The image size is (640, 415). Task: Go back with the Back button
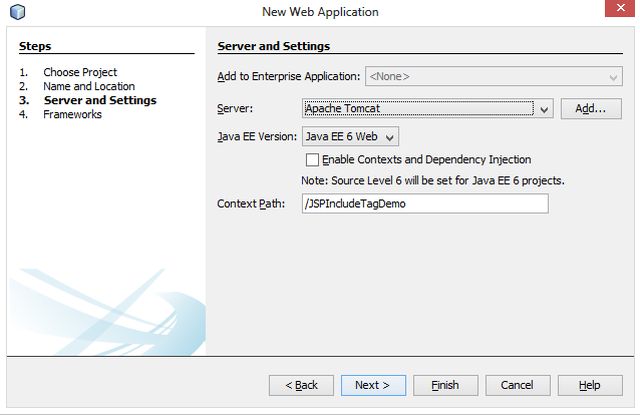[x=301, y=385]
